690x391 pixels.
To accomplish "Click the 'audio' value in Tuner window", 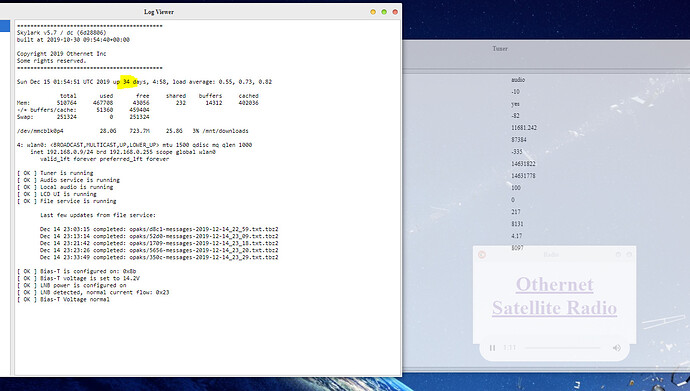I will coord(518,80).
